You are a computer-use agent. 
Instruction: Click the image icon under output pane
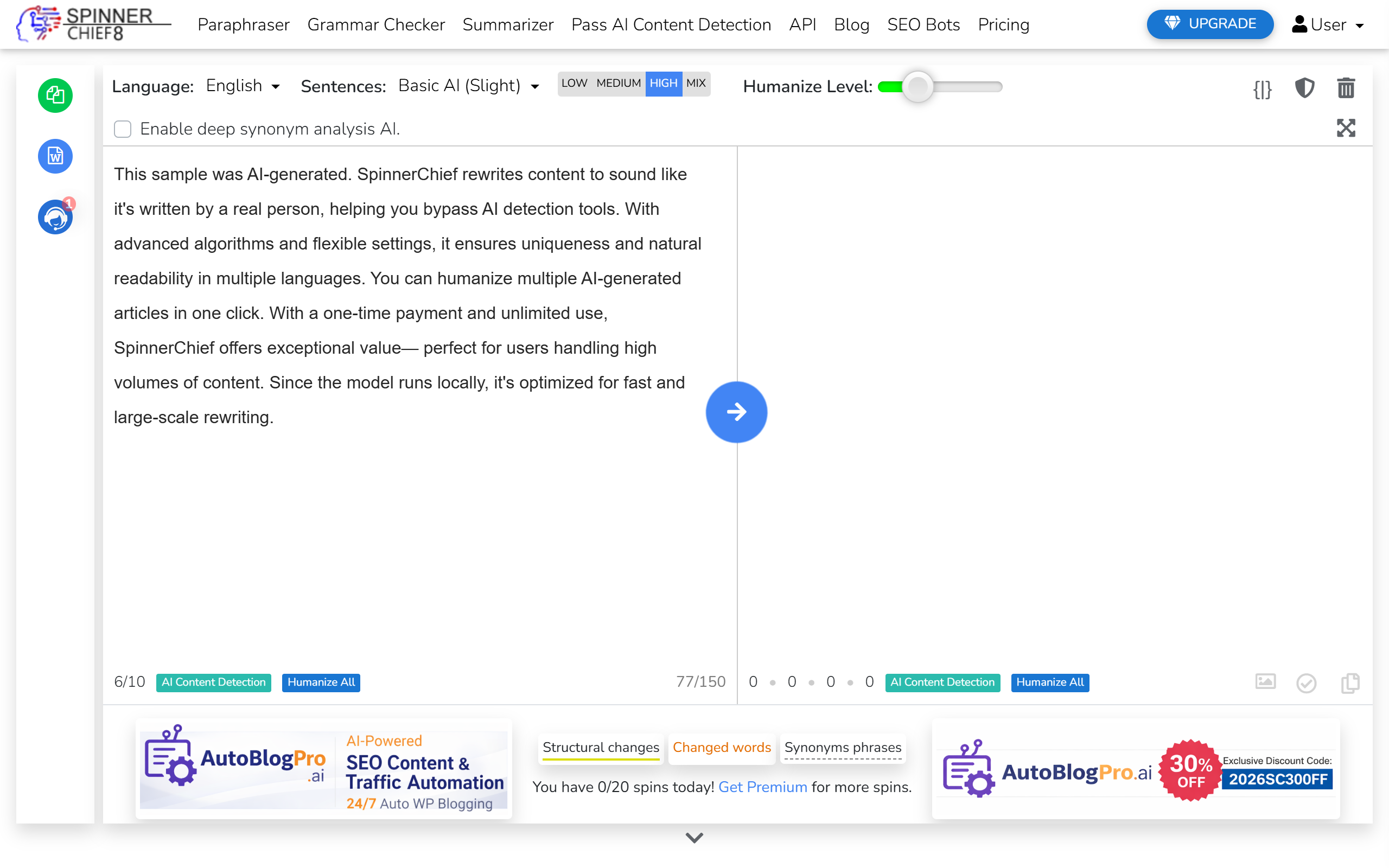click(x=1266, y=681)
